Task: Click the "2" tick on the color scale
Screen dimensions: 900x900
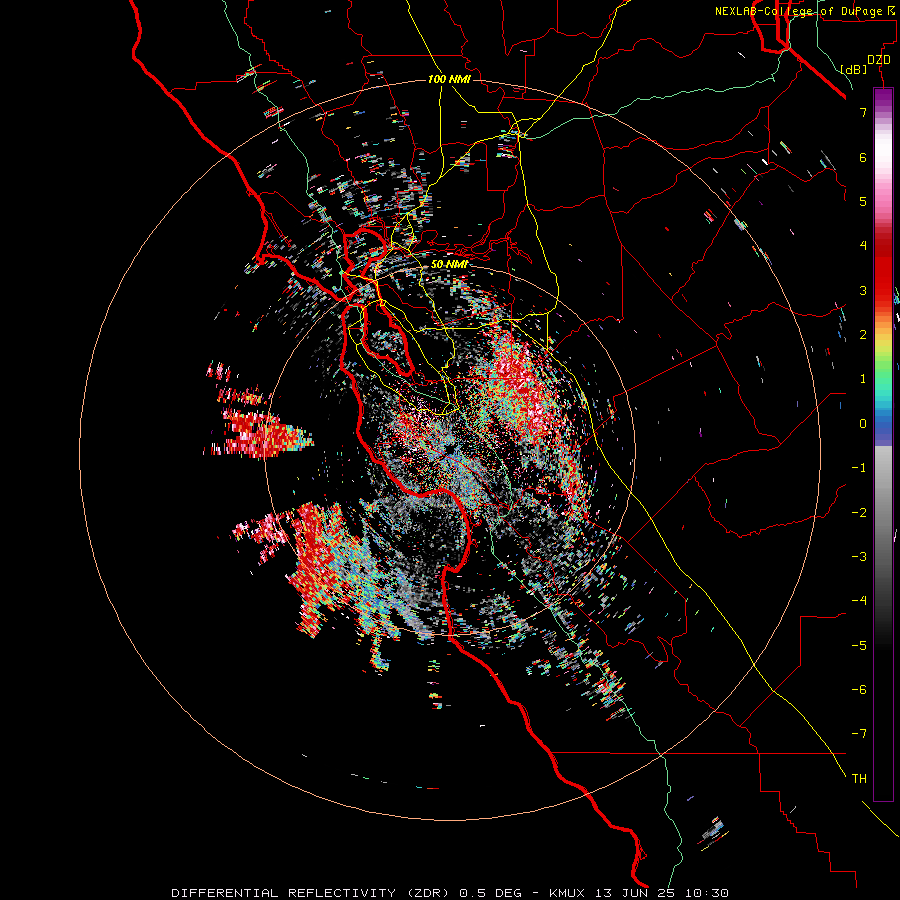Action: pyautogui.click(x=863, y=335)
